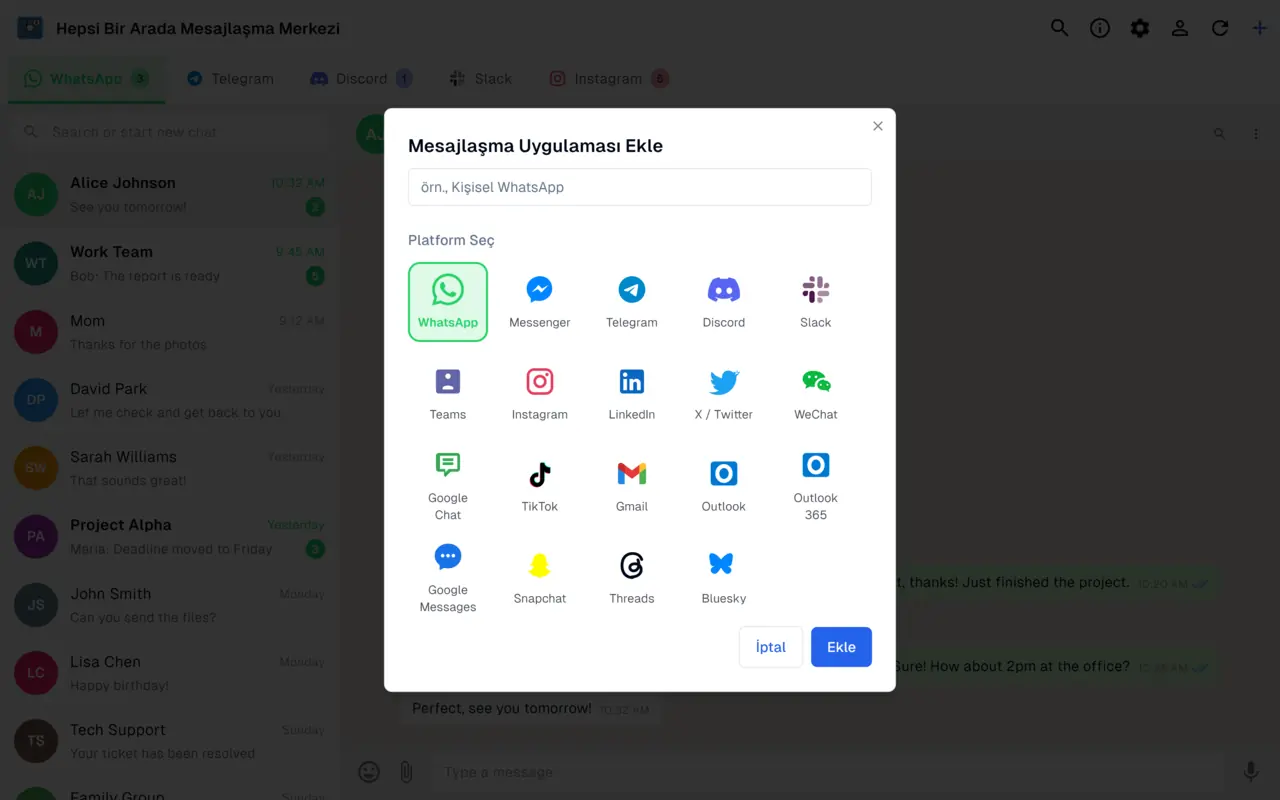Screen dimensions: 1280x800
Task: Choose Outlook 365 platform
Action: [816, 486]
